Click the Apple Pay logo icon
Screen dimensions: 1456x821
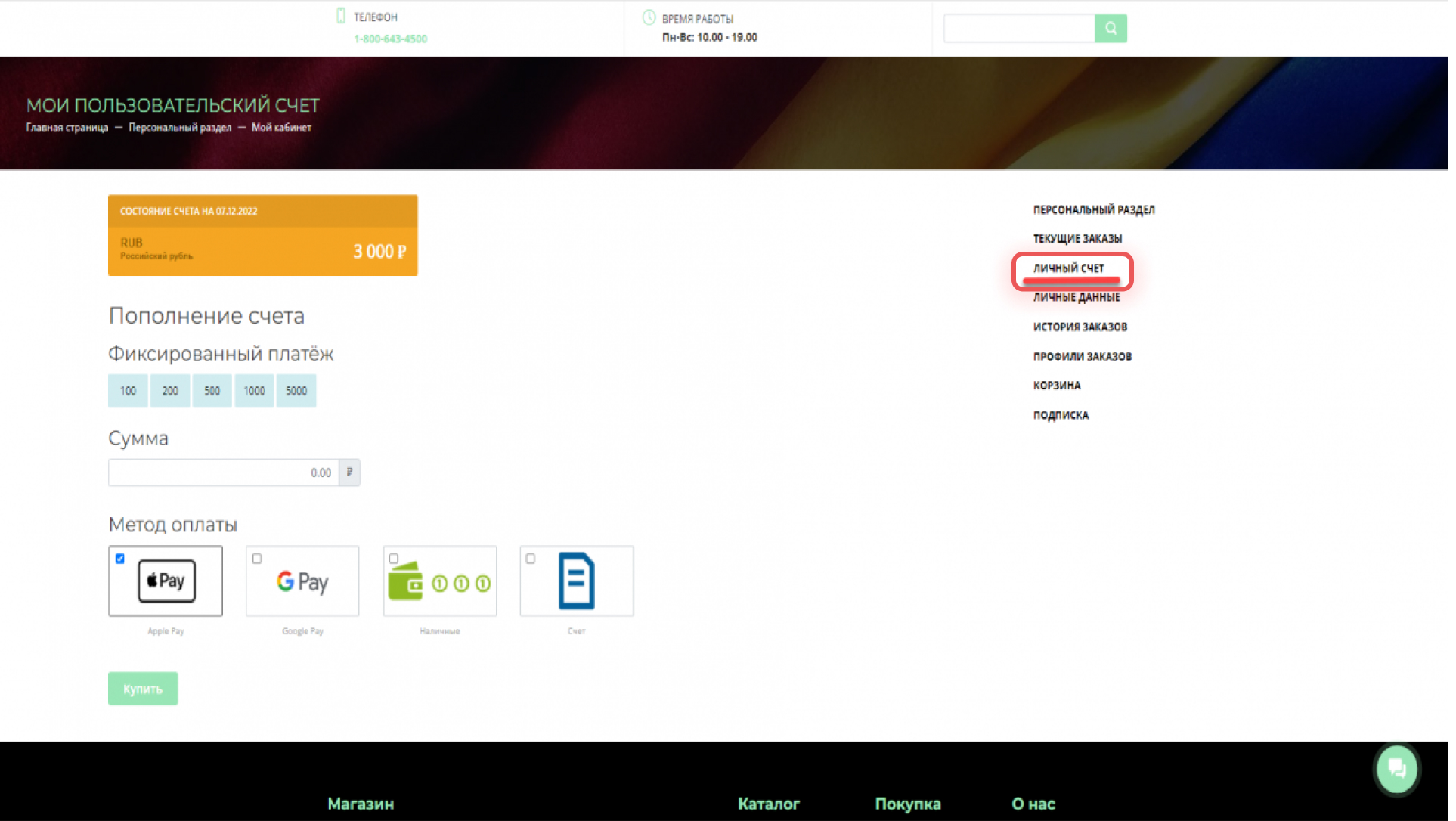coord(167,582)
